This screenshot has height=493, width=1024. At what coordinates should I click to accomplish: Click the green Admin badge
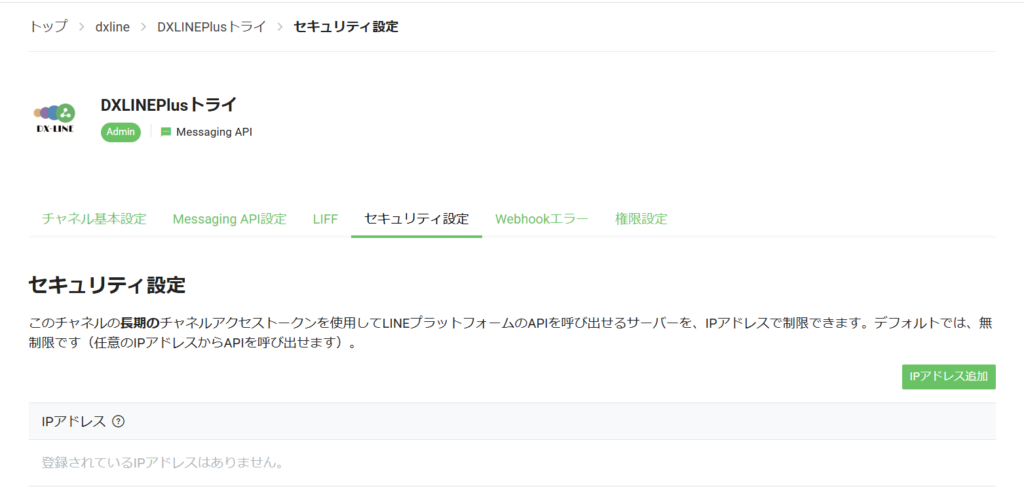(x=120, y=132)
